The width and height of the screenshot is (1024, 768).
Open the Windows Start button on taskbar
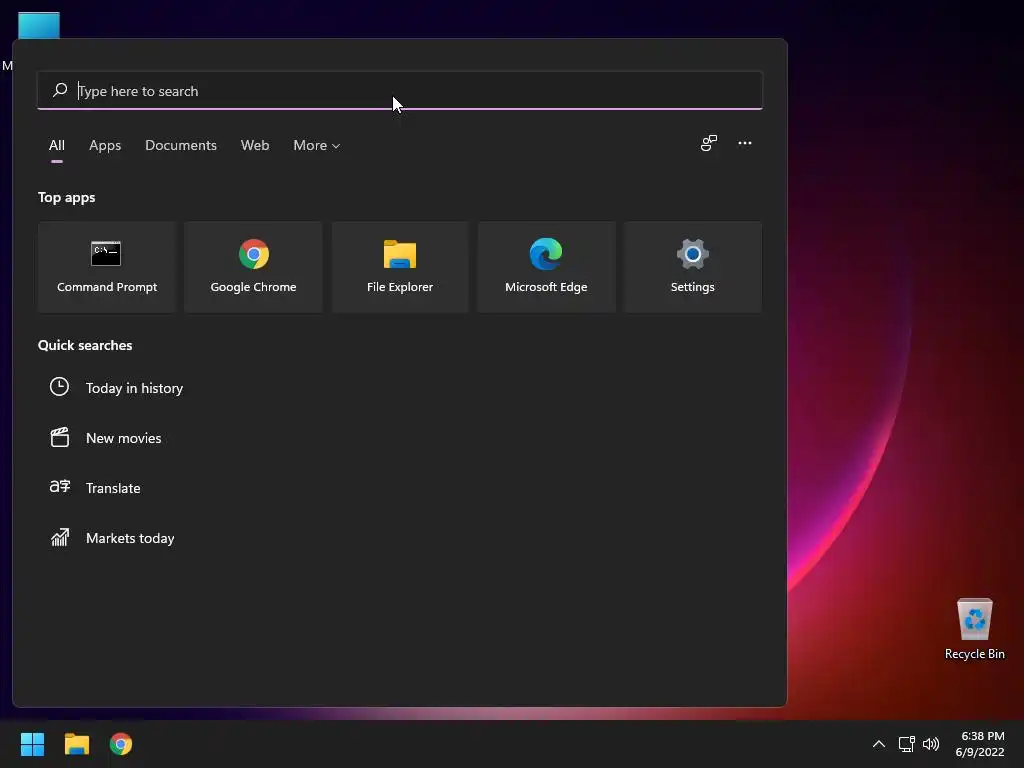pos(32,744)
